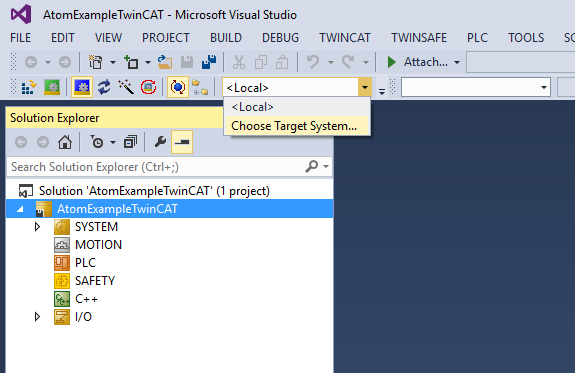575x373 pixels.
Task: Collapse the AtomExampleTwinCAT project node
Action: (x=21, y=209)
